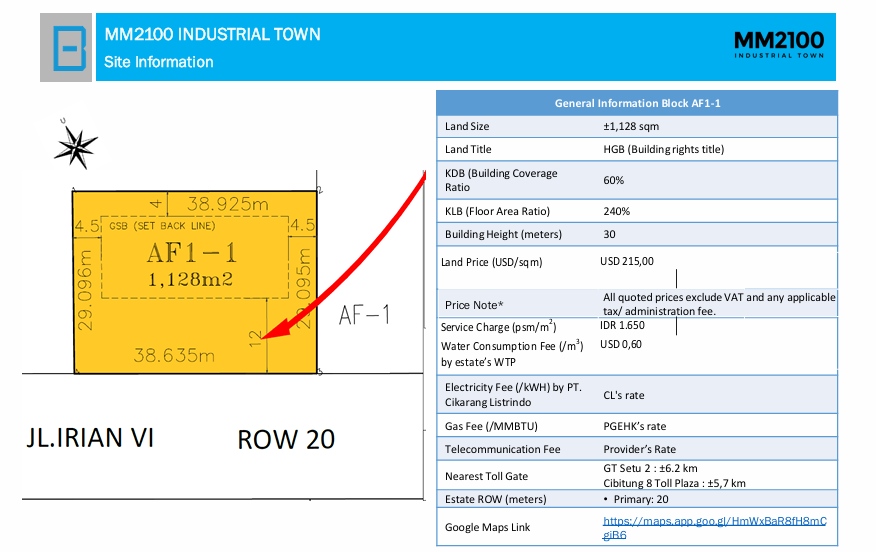Click the 'Google Maps Link' label

tap(487, 527)
